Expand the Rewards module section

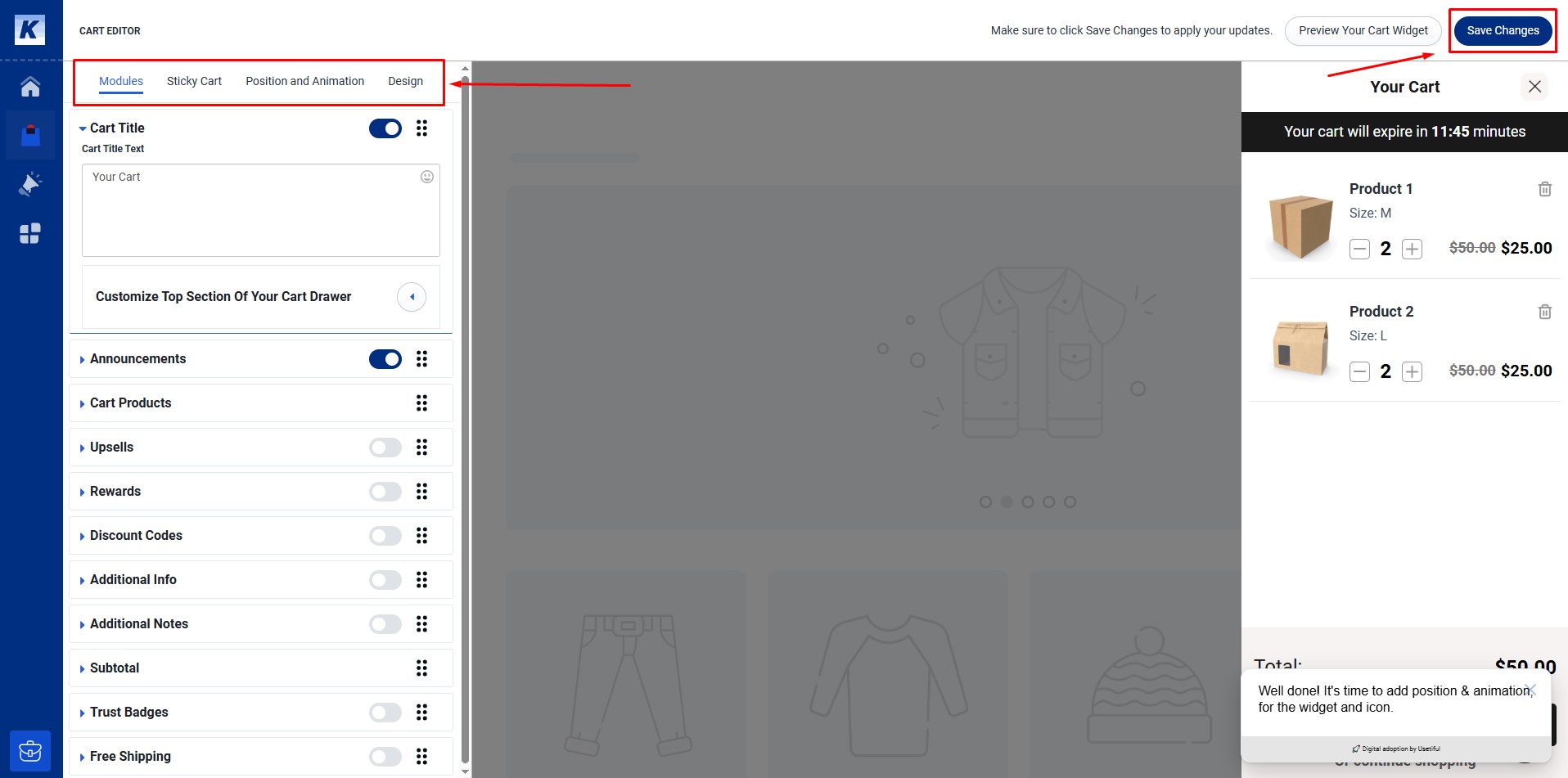(x=115, y=492)
